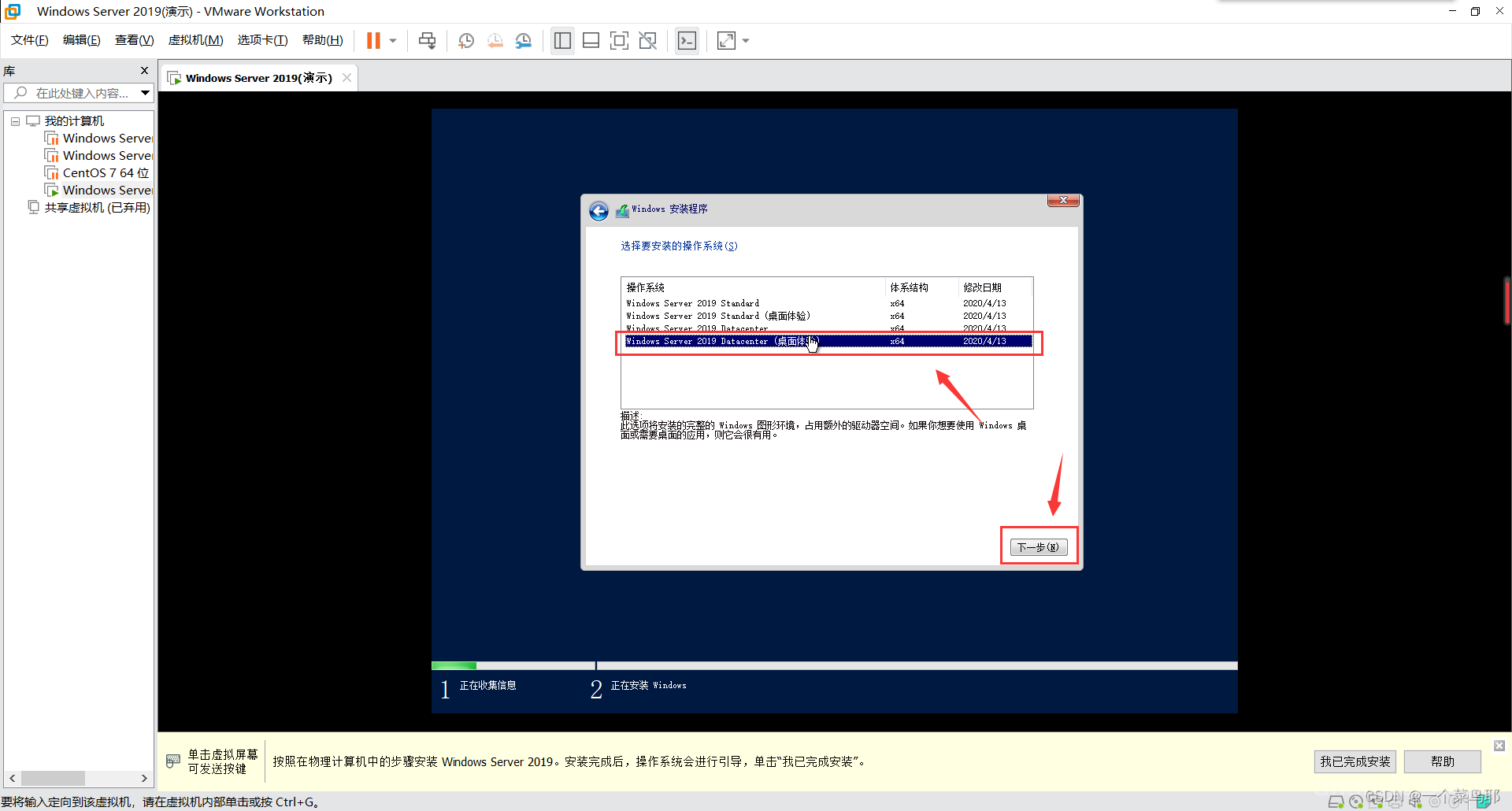This screenshot has width=1512, height=811.
Task: Click the 下一步(N) button
Action: (x=1039, y=547)
